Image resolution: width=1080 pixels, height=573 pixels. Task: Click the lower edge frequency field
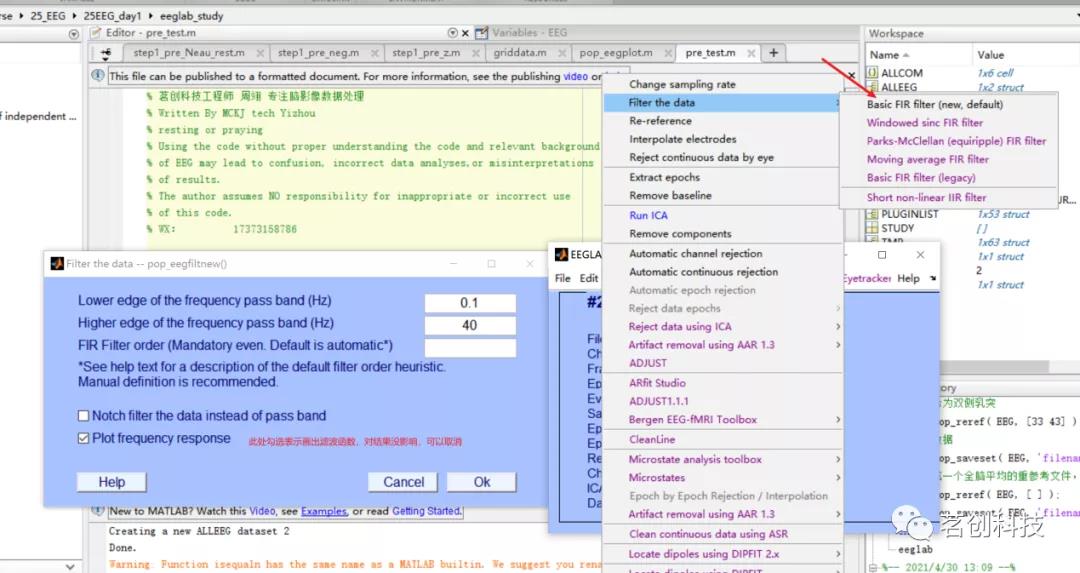[470, 303]
